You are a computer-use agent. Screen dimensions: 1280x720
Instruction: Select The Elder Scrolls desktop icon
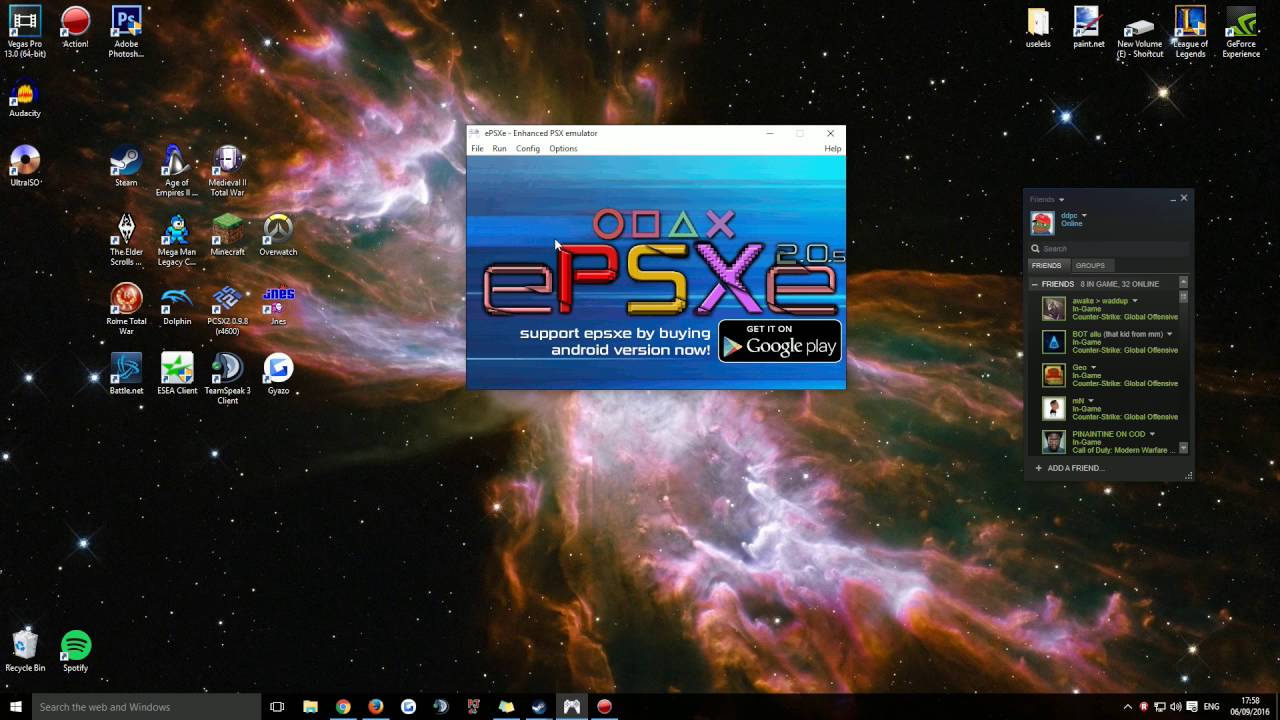click(x=126, y=240)
